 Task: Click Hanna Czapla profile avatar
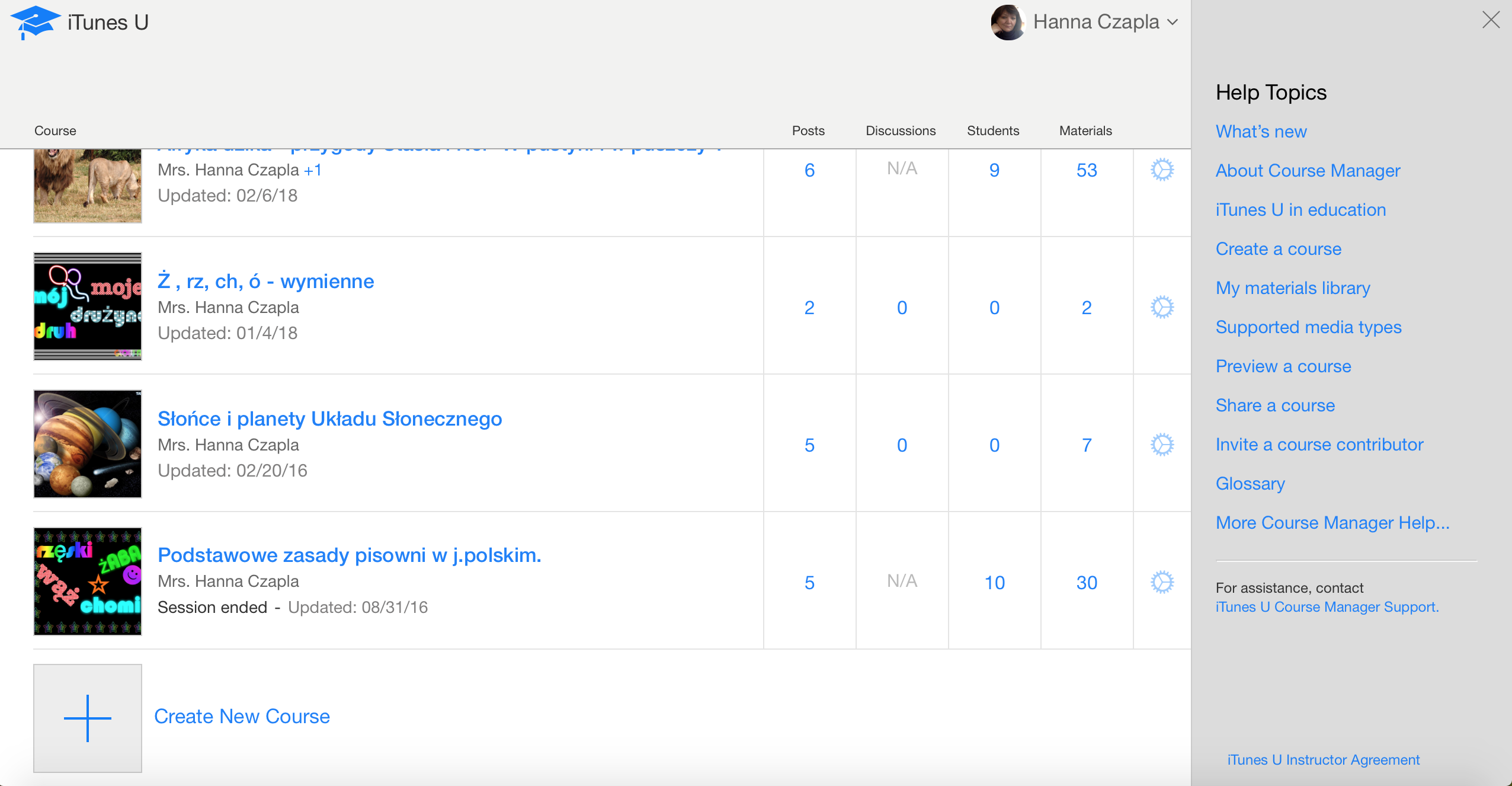1008,23
